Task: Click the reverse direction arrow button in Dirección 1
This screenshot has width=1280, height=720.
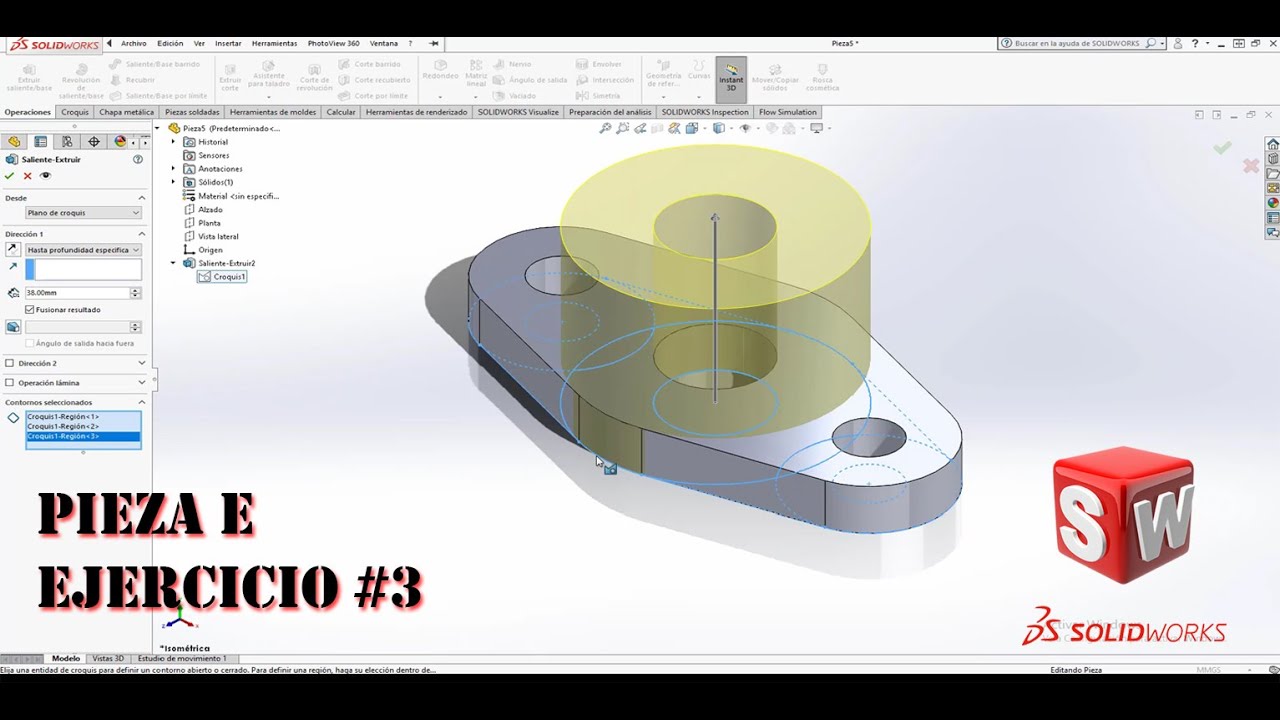Action: coord(13,249)
